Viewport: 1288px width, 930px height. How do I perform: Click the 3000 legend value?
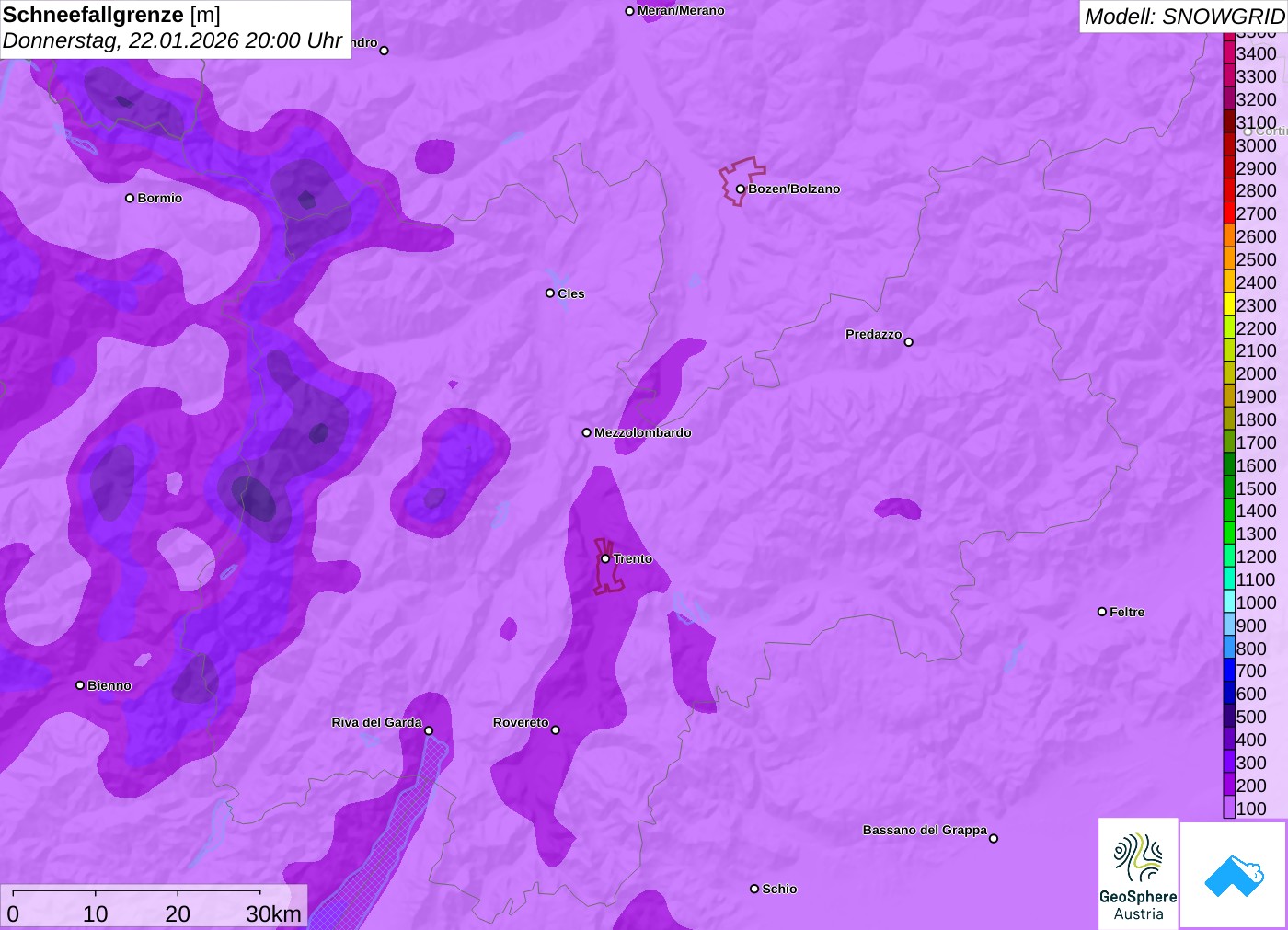(1256, 145)
